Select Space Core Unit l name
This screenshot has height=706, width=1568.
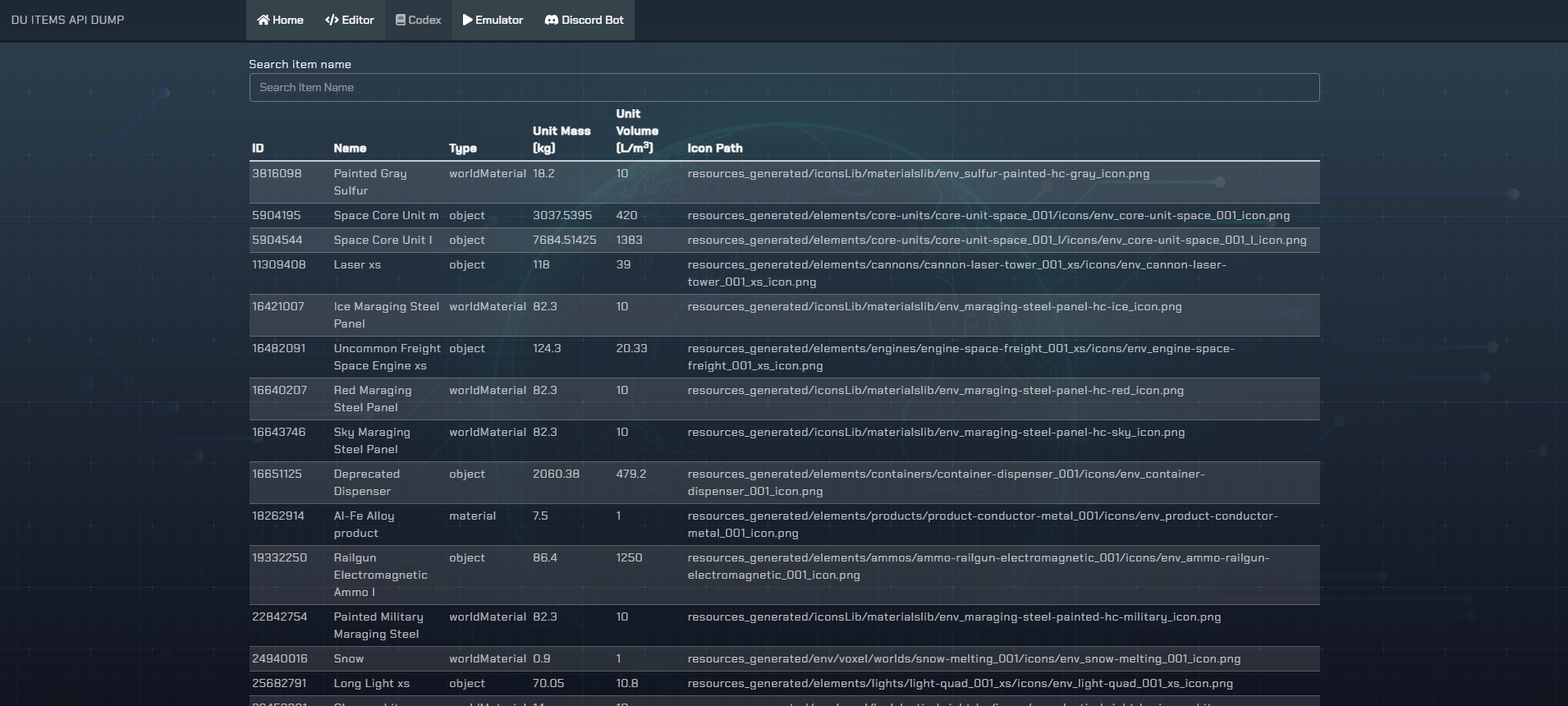(383, 240)
